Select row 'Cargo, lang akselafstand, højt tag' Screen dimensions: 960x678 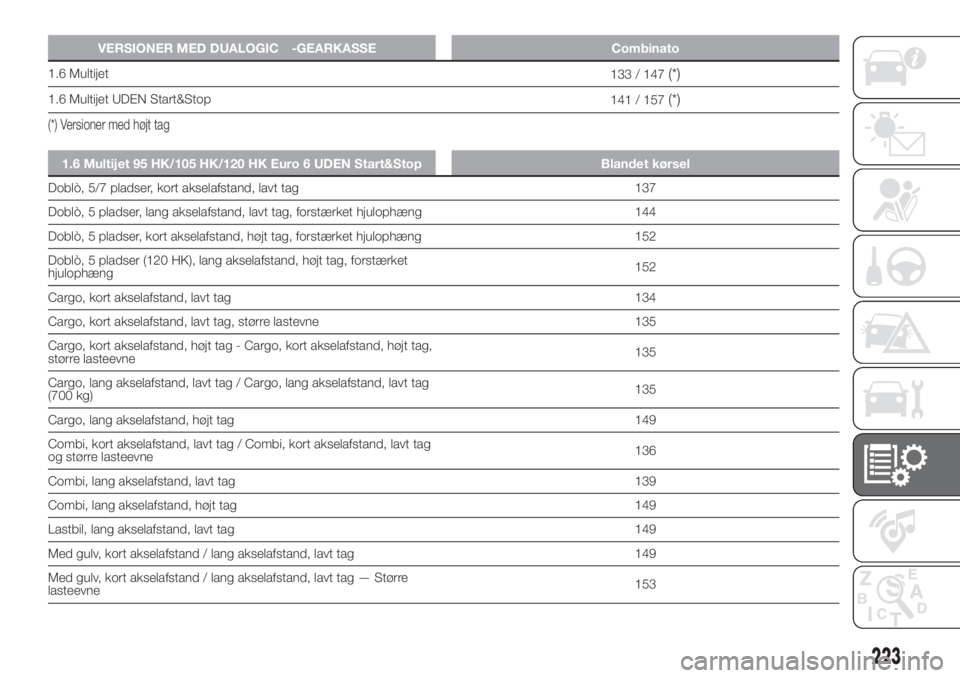coord(443,420)
